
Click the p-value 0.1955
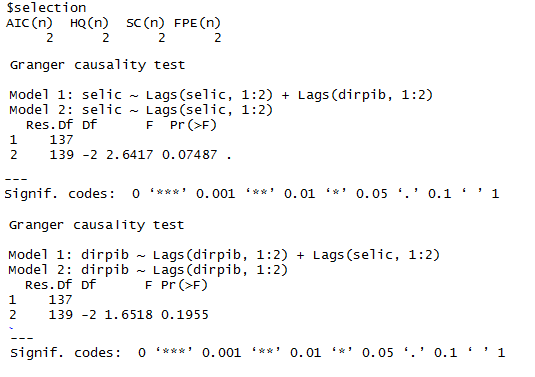[x=185, y=315]
